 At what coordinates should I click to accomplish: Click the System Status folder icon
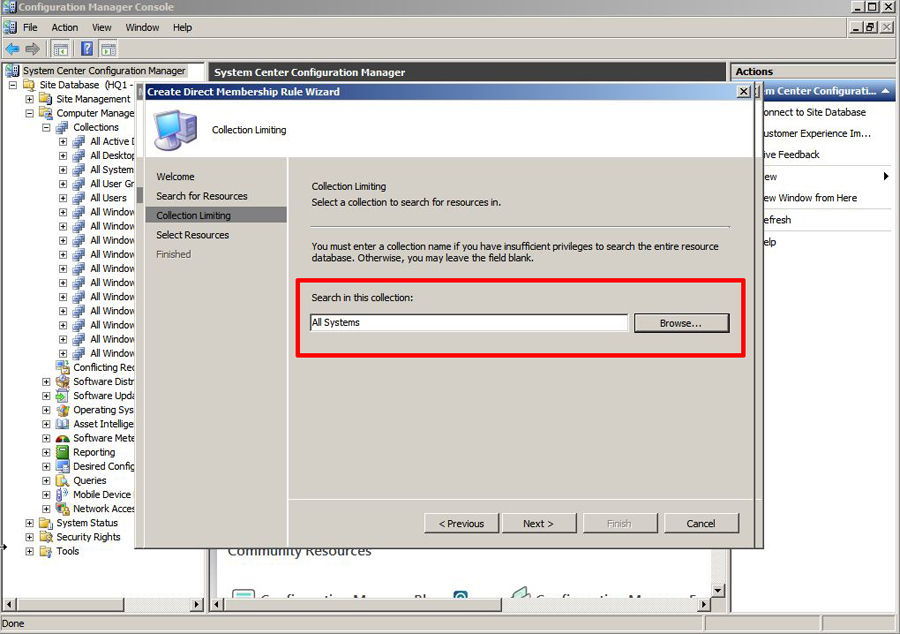tap(45, 523)
